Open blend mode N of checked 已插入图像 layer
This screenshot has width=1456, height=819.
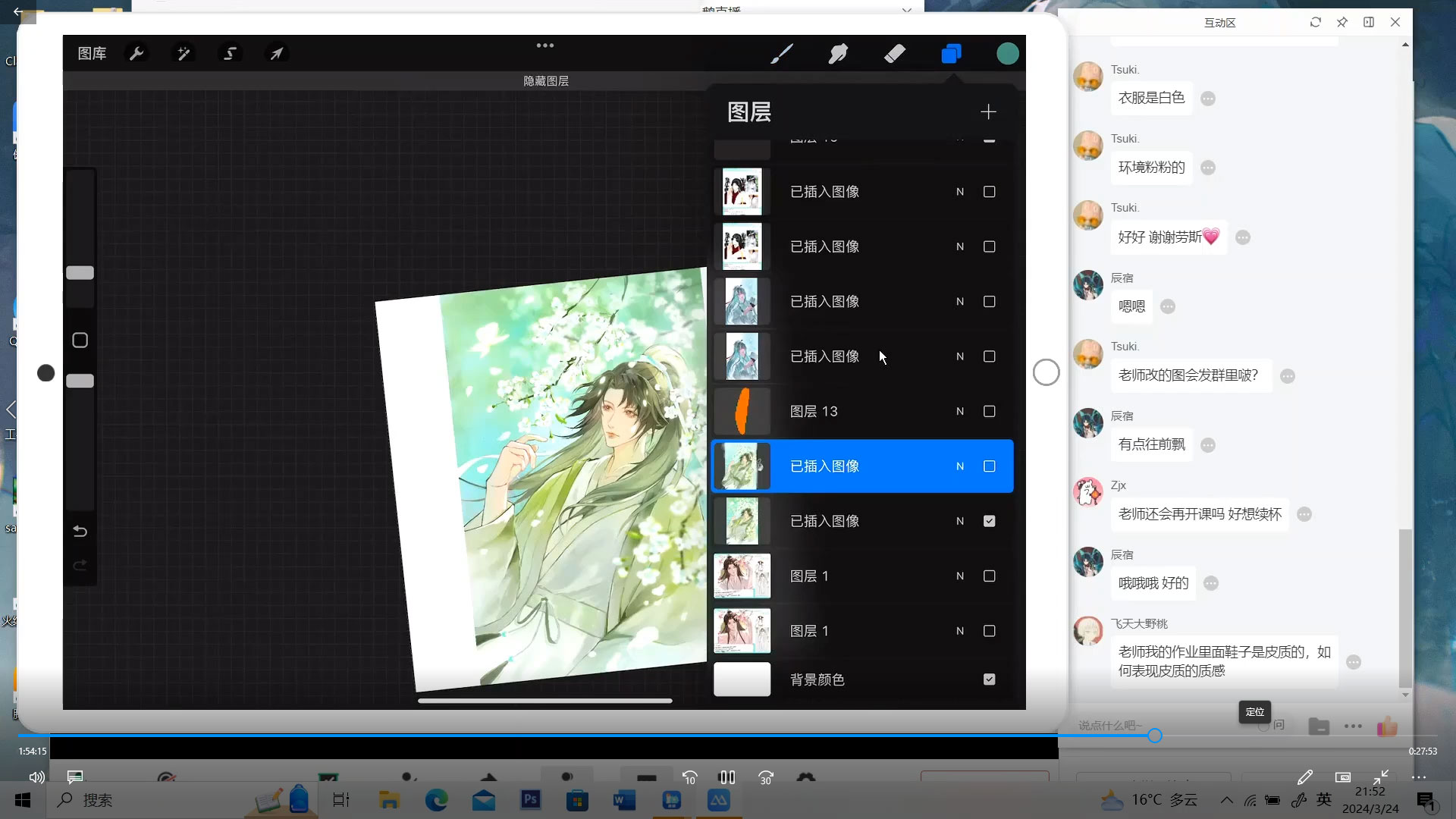coord(960,521)
